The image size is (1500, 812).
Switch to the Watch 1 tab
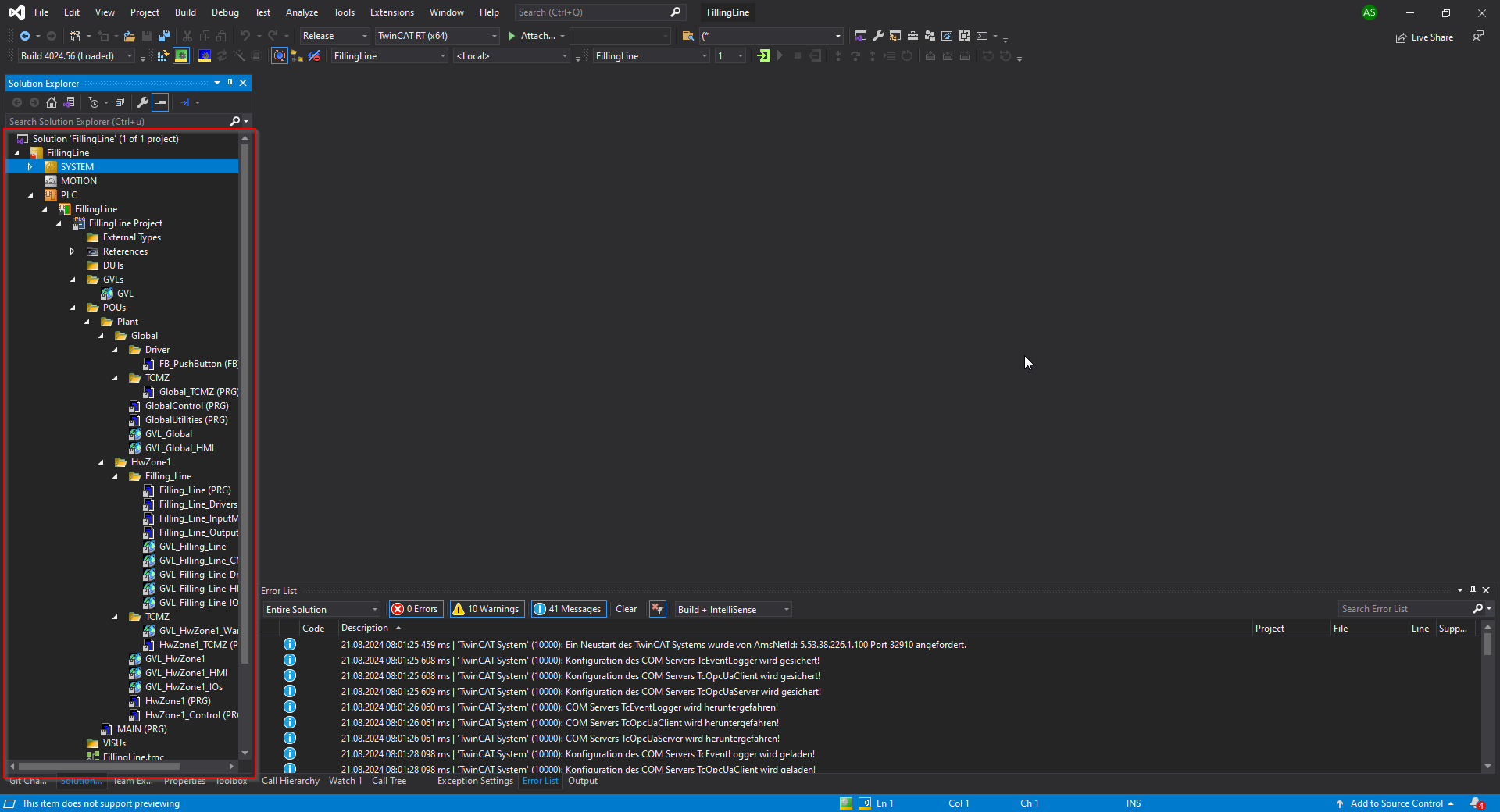(x=345, y=781)
